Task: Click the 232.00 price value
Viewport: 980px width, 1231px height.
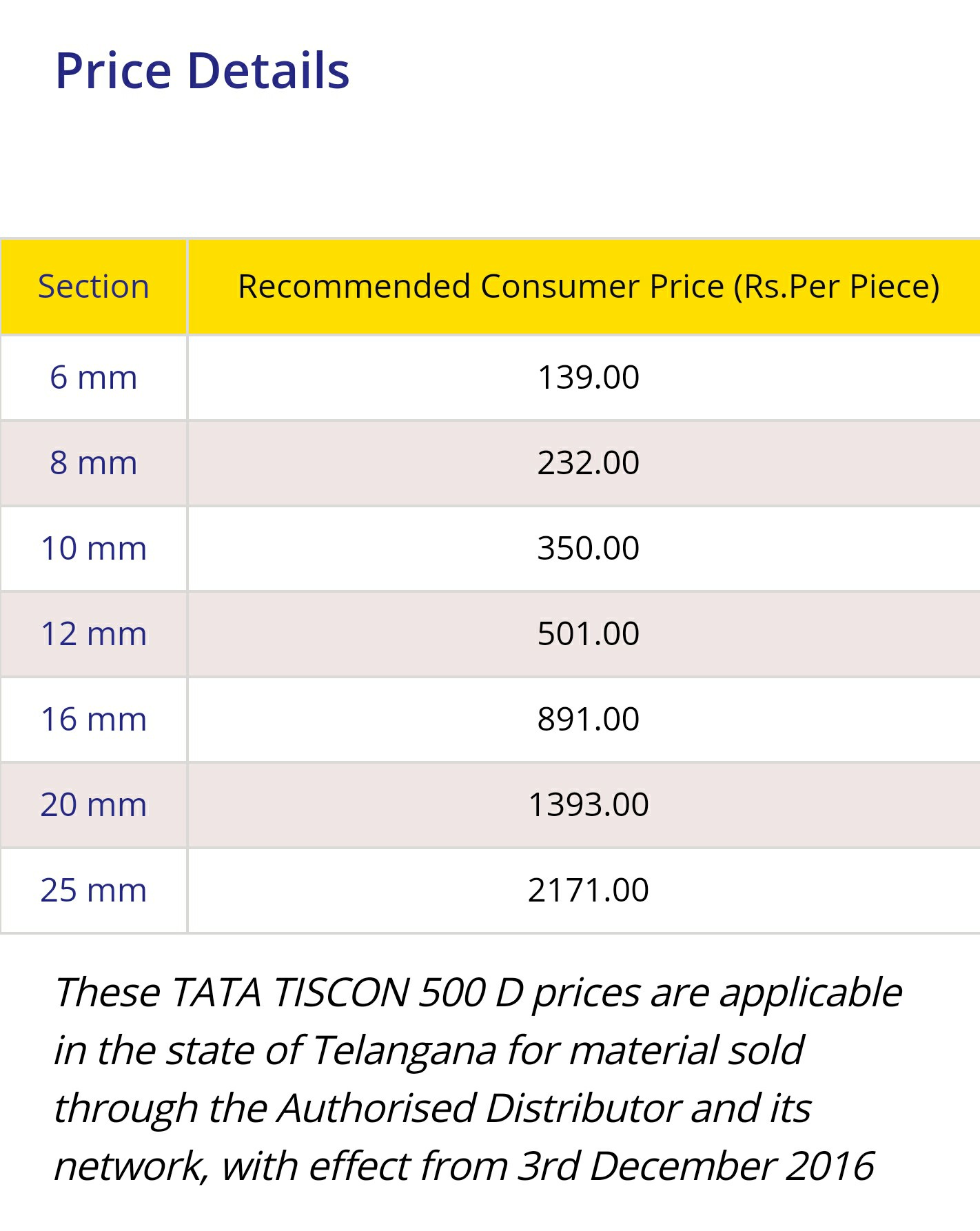Action: click(589, 463)
